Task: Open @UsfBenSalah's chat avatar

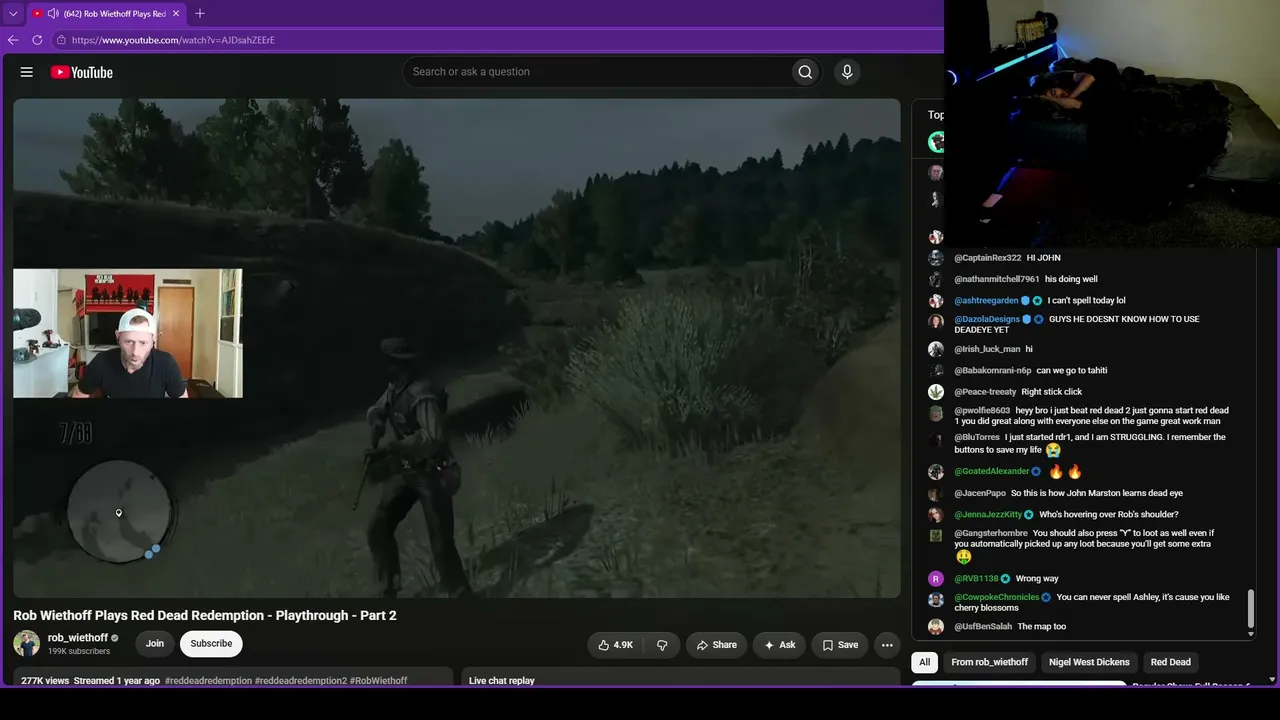Action: (x=936, y=627)
